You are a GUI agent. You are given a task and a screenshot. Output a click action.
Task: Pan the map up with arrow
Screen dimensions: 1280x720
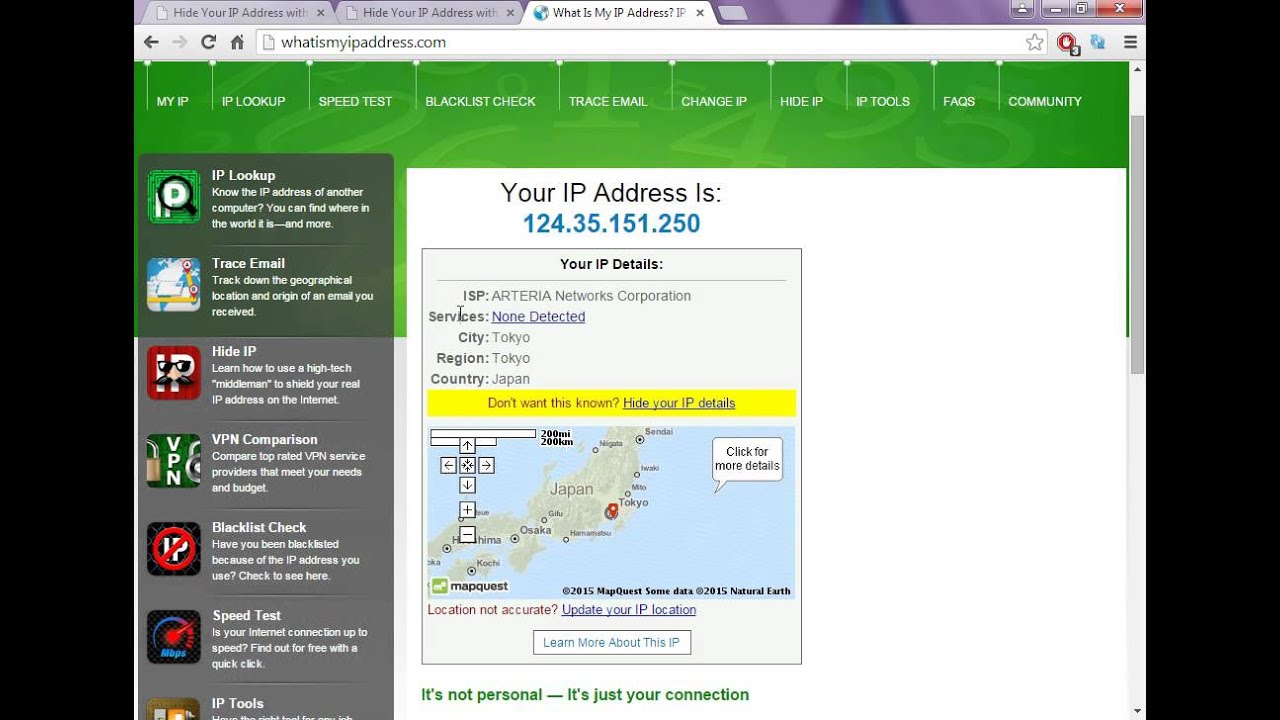tap(467, 446)
